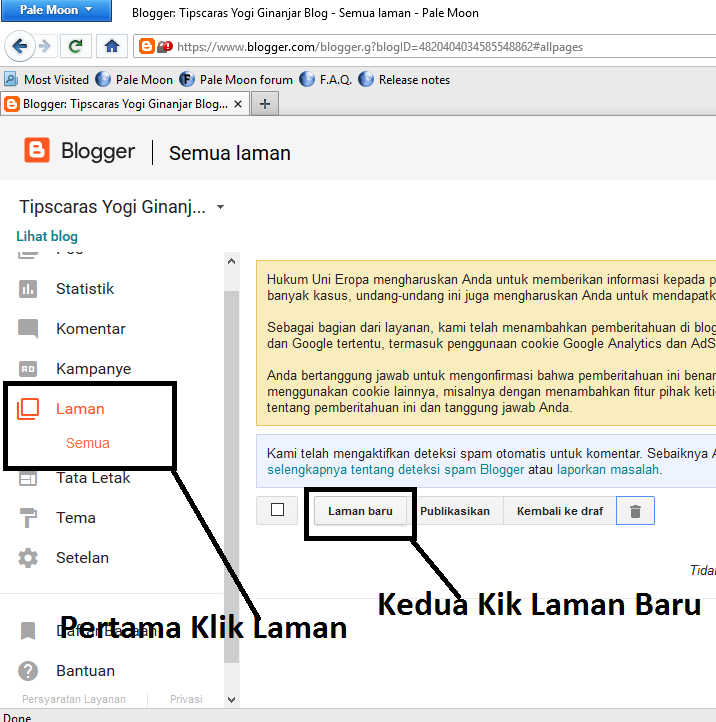716x722 pixels.
Task: Go forward with the forward arrow
Action: click(x=45, y=46)
